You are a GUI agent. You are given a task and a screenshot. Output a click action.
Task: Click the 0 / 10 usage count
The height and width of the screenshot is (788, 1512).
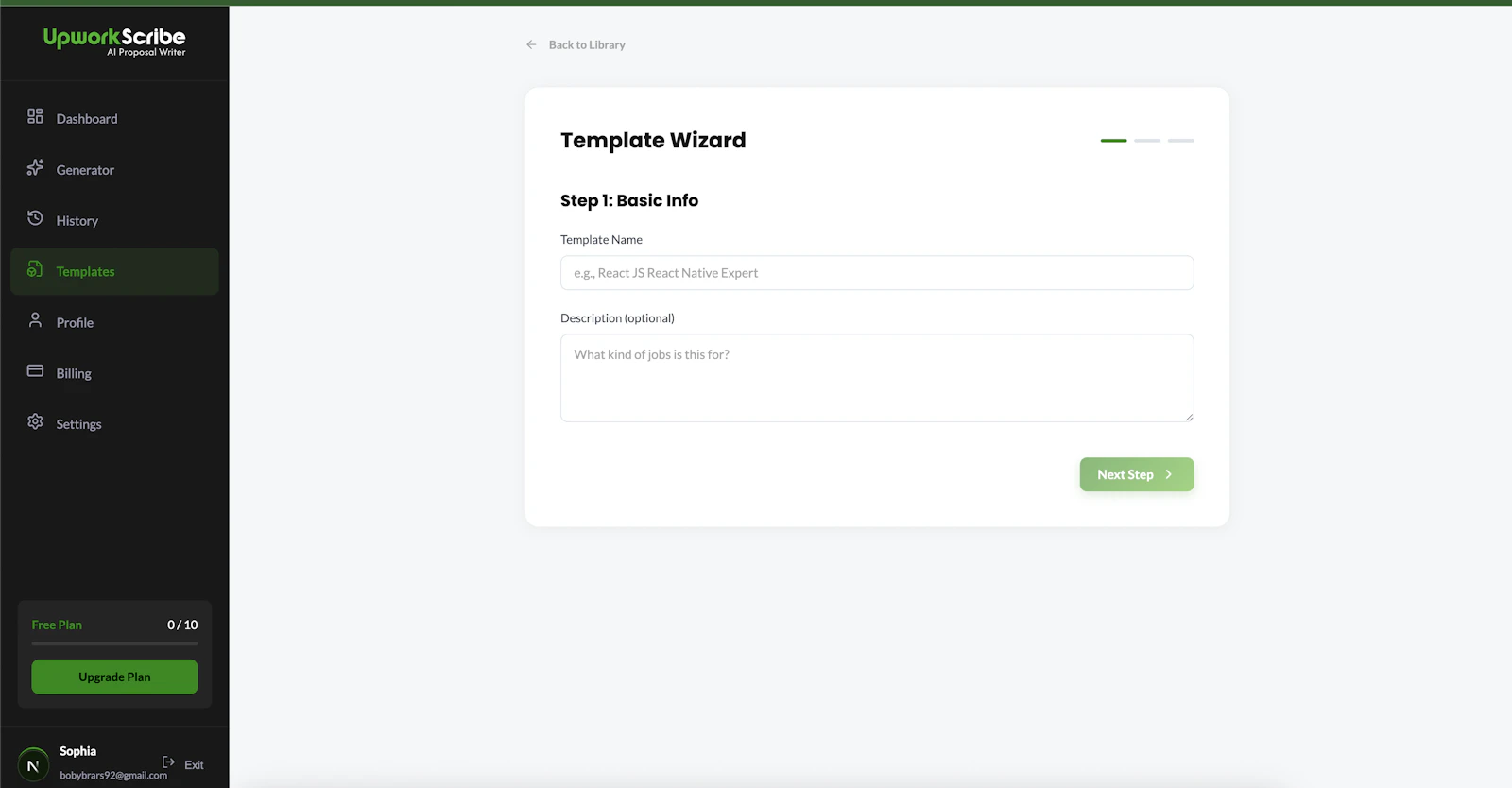tap(182, 625)
